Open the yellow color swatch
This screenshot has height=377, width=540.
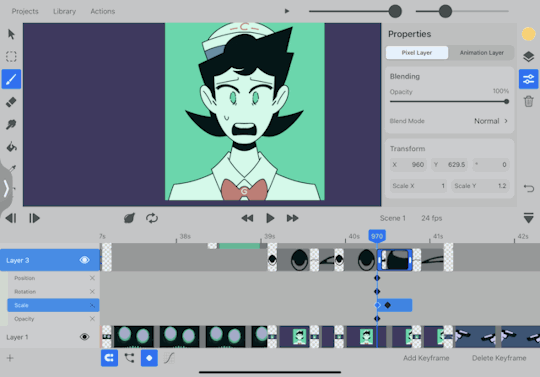click(x=528, y=34)
